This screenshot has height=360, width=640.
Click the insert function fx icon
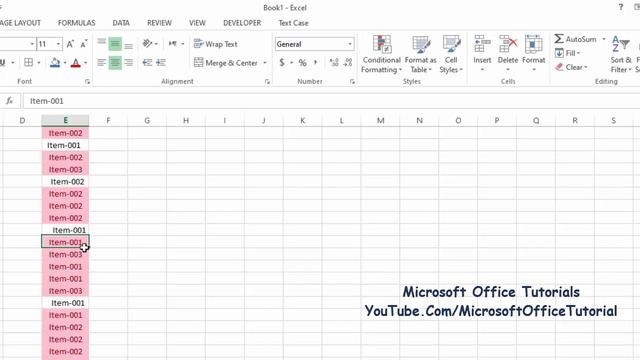pos(9,101)
